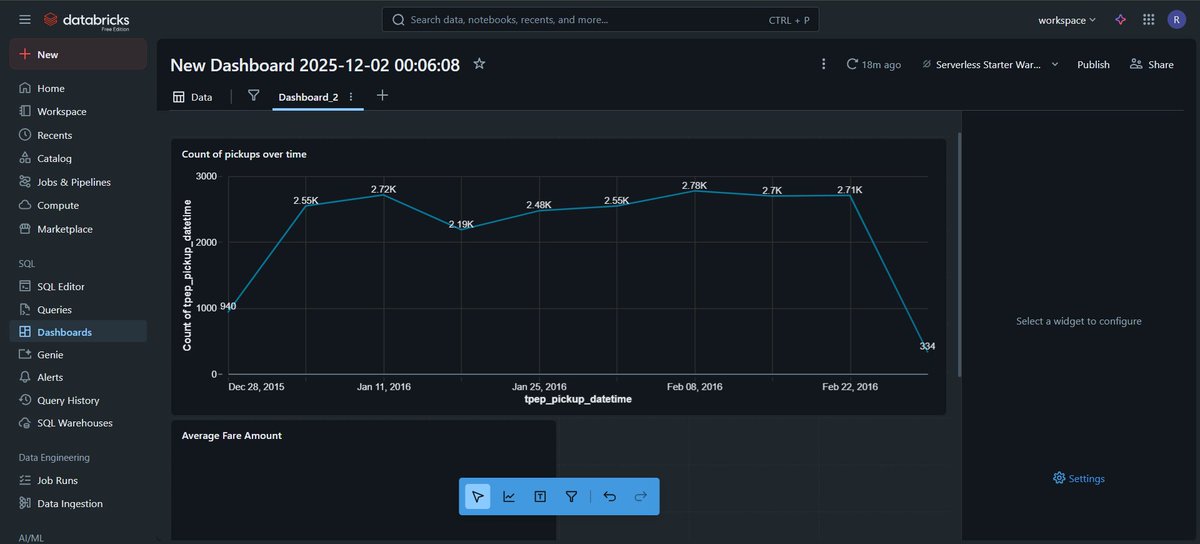Click the dashboard title text
The height and width of the screenshot is (544, 1200).
(x=315, y=65)
